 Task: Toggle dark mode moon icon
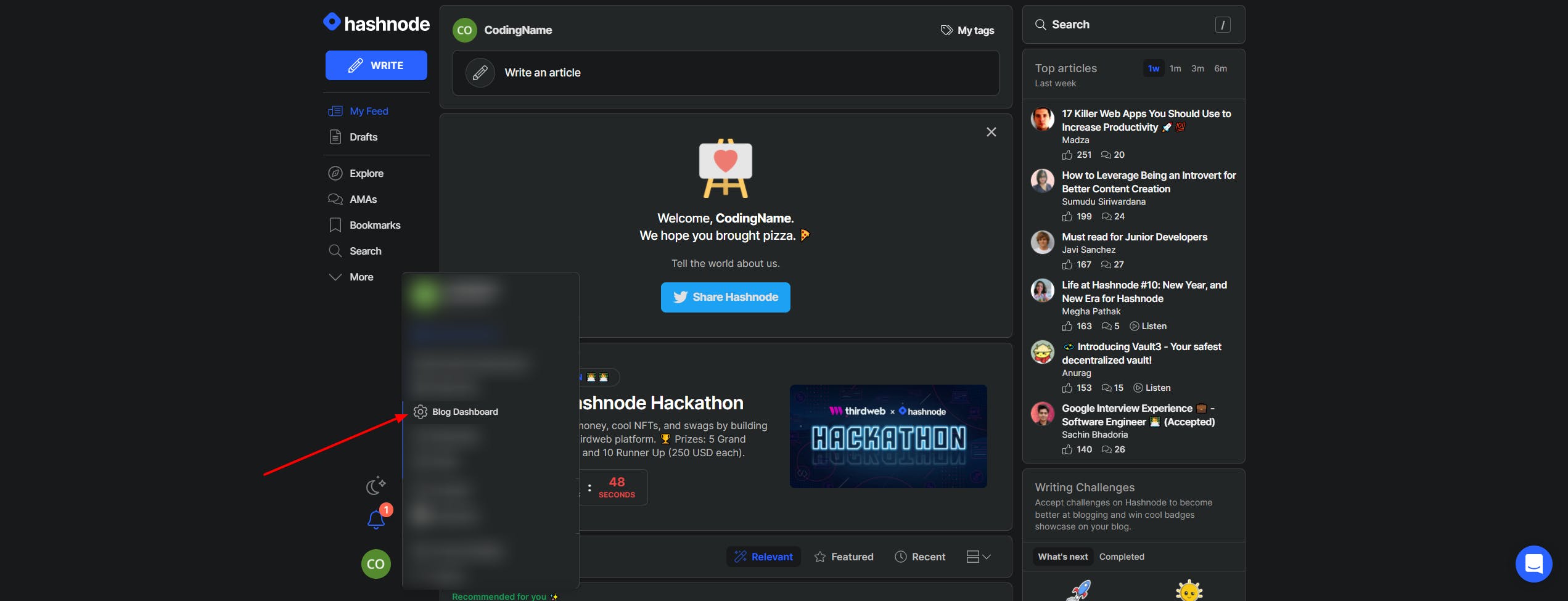tap(376, 485)
